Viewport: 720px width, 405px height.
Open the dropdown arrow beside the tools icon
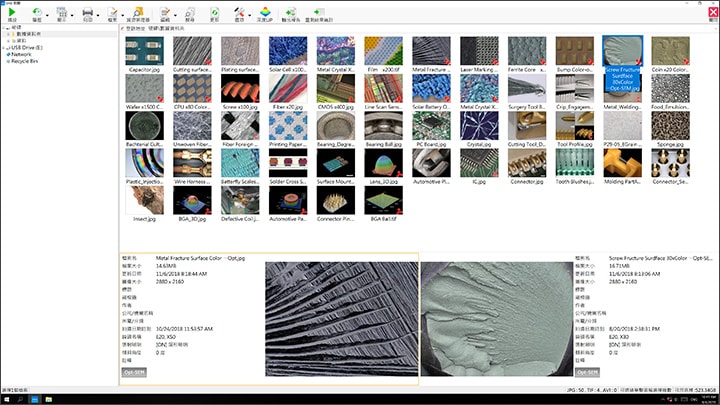[251, 13]
